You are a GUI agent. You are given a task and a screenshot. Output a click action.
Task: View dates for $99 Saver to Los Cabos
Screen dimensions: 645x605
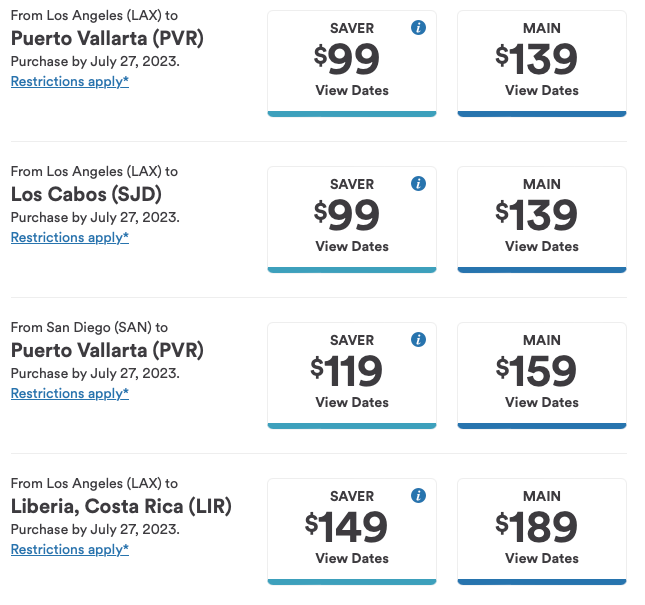[352, 246]
